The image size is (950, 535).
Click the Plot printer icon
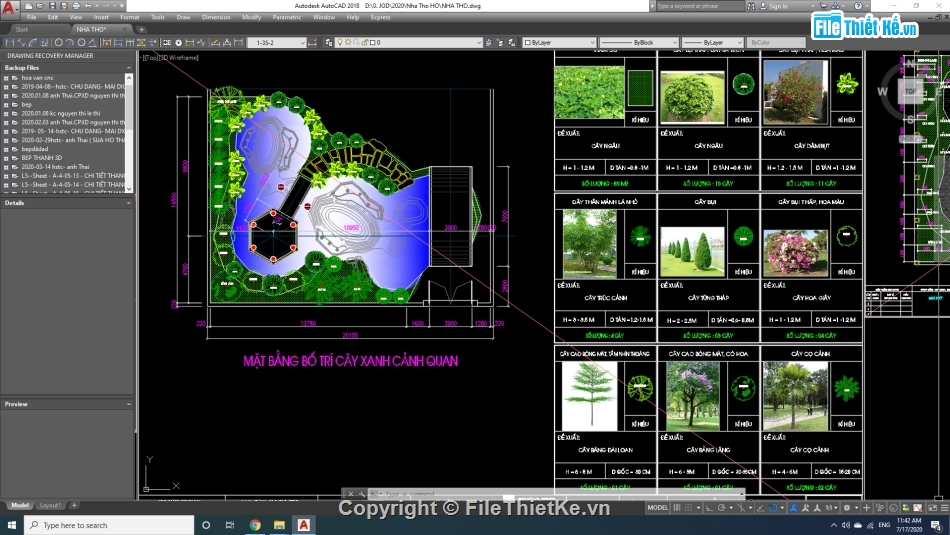tap(76, 5)
